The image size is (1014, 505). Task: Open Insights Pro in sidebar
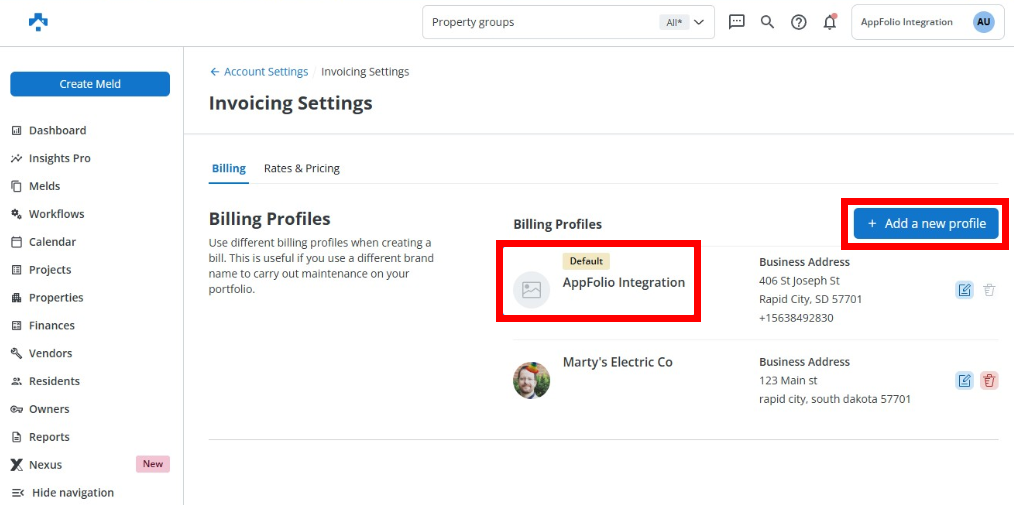pyautogui.click(x=59, y=158)
